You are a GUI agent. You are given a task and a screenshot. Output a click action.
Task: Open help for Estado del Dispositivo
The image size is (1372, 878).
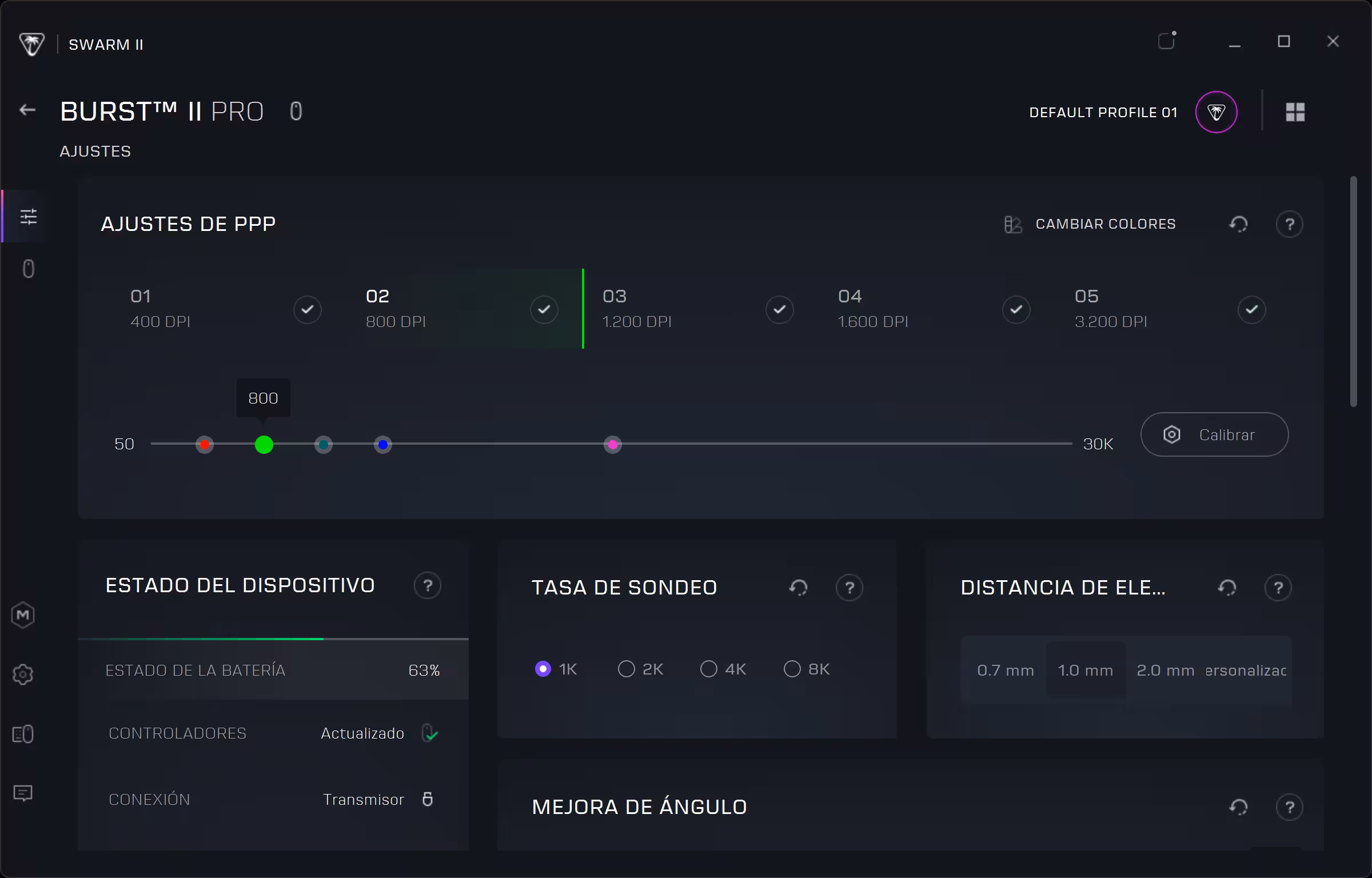click(x=428, y=585)
